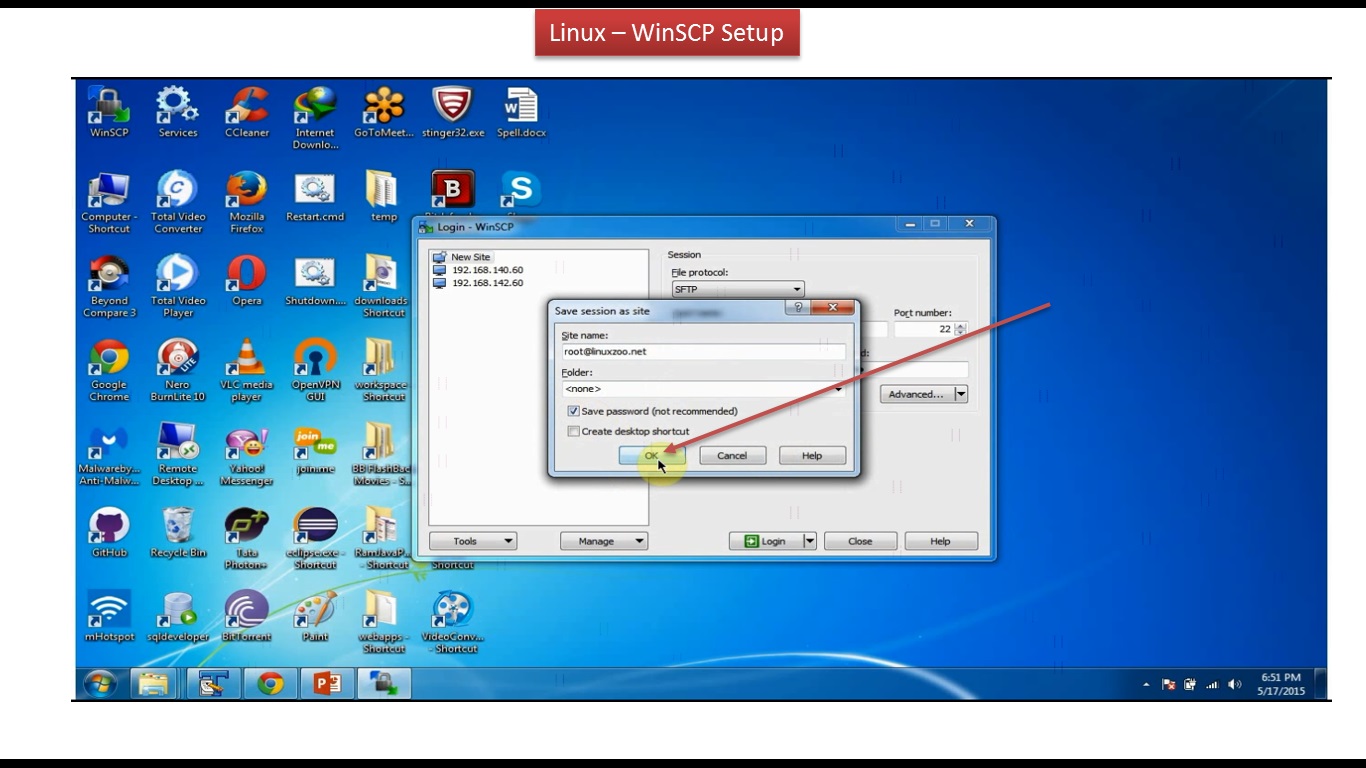Adjust the Port number spinner arrows
Image resolution: width=1366 pixels, height=768 pixels.
tap(961, 329)
